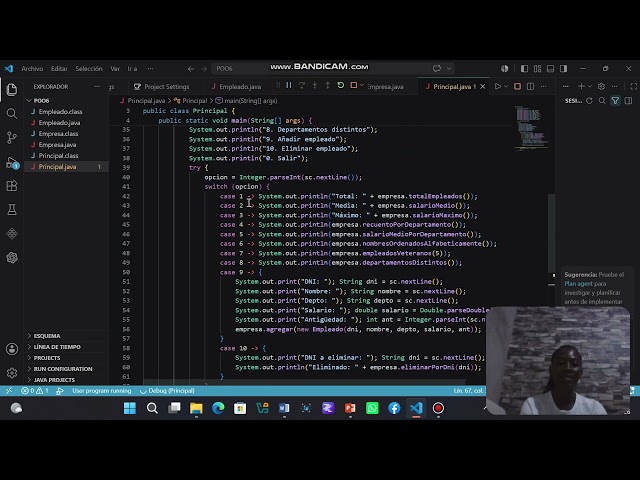
Task: Go back with the navigation arrow
Action: coord(191,69)
